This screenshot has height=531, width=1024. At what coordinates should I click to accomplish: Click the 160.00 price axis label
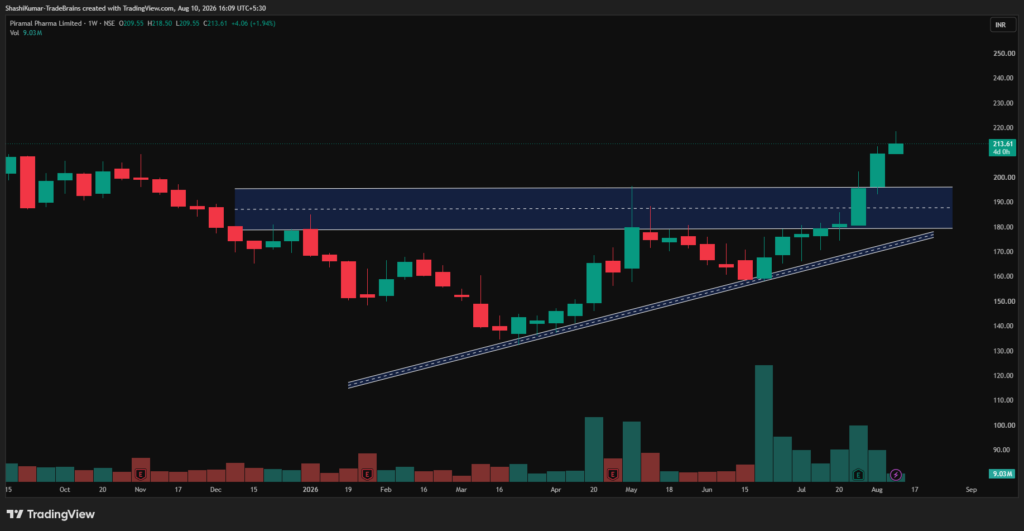pyautogui.click(x=1004, y=277)
